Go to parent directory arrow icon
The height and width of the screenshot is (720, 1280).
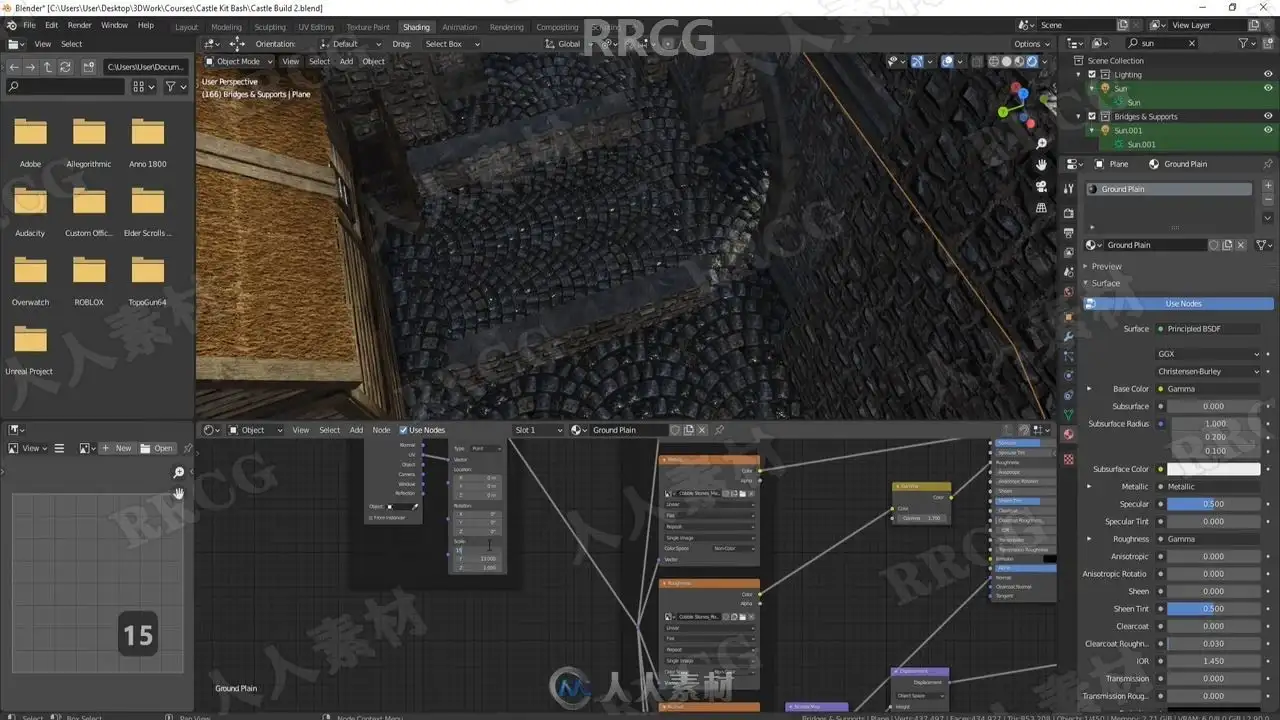[48, 67]
